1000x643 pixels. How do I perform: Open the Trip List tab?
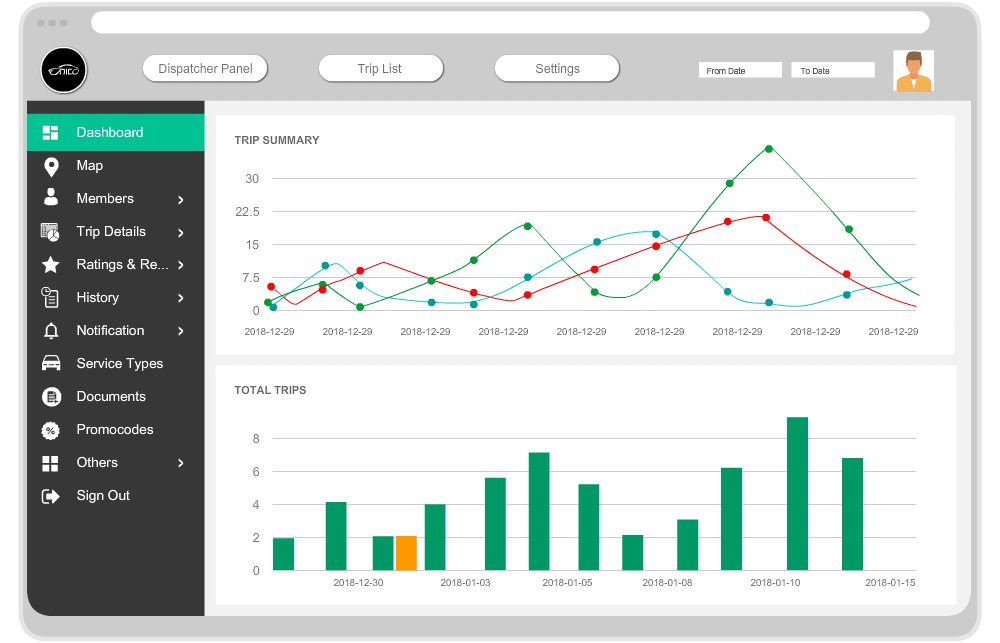380,69
